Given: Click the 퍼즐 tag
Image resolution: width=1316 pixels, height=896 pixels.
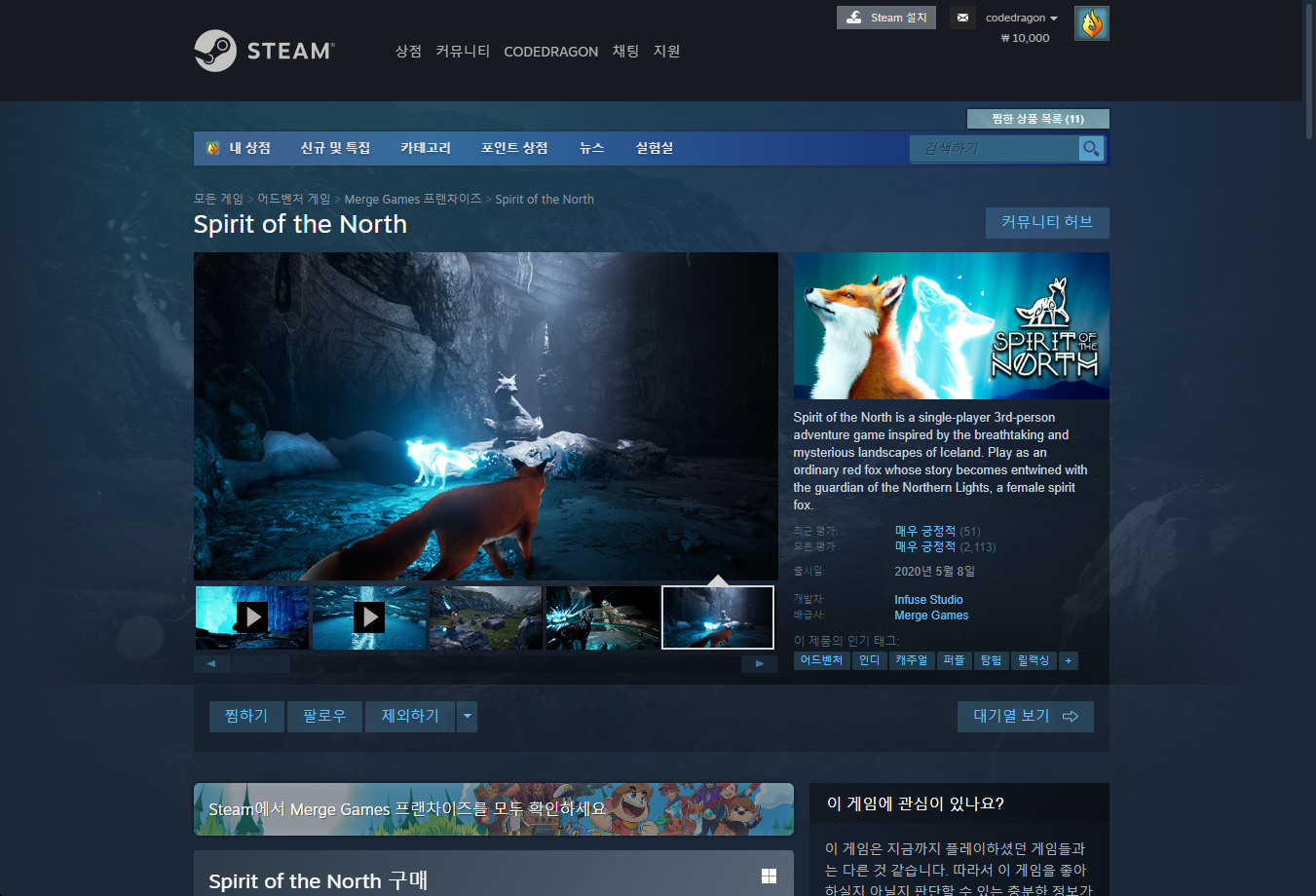Looking at the screenshot, I should coord(954,661).
